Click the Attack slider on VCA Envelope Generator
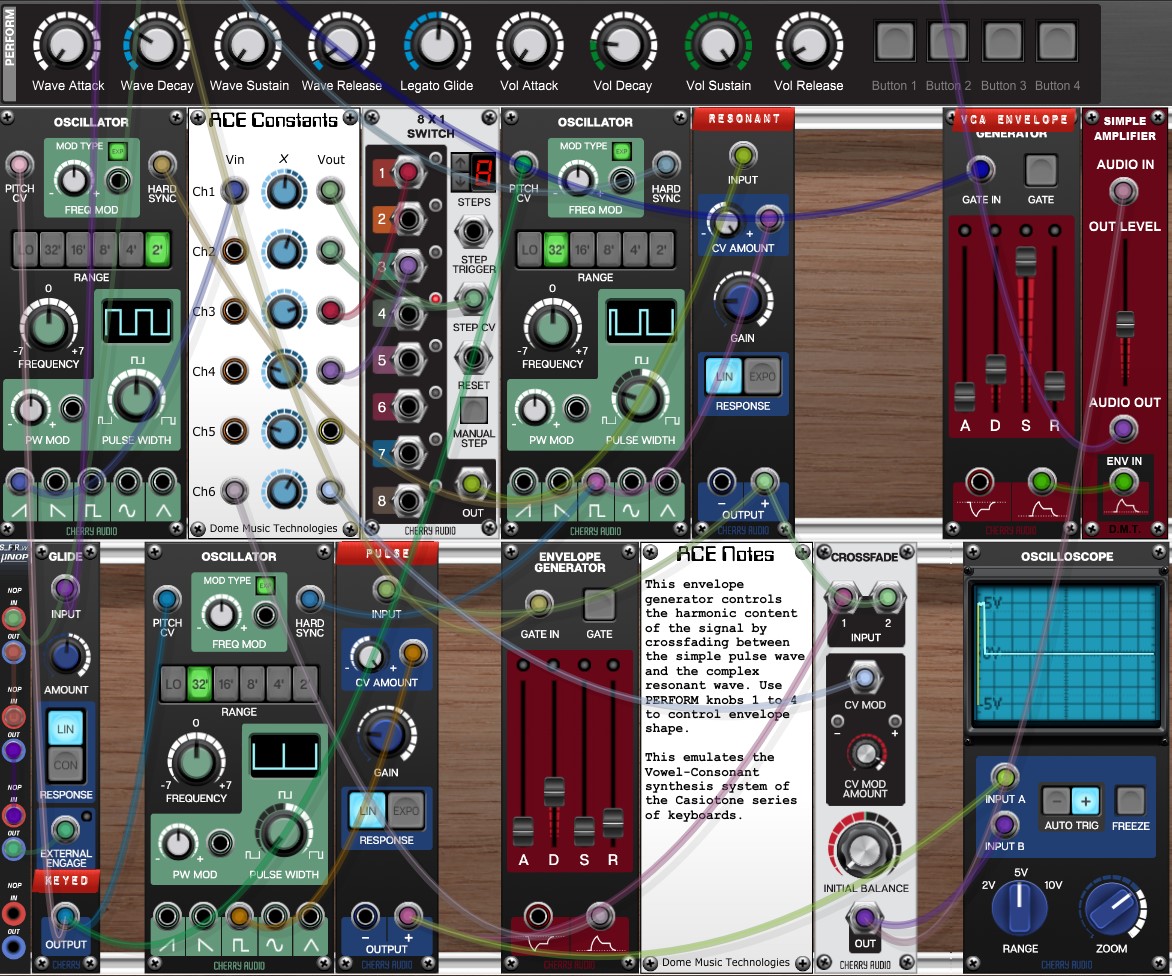 click(x=965, y=397)
